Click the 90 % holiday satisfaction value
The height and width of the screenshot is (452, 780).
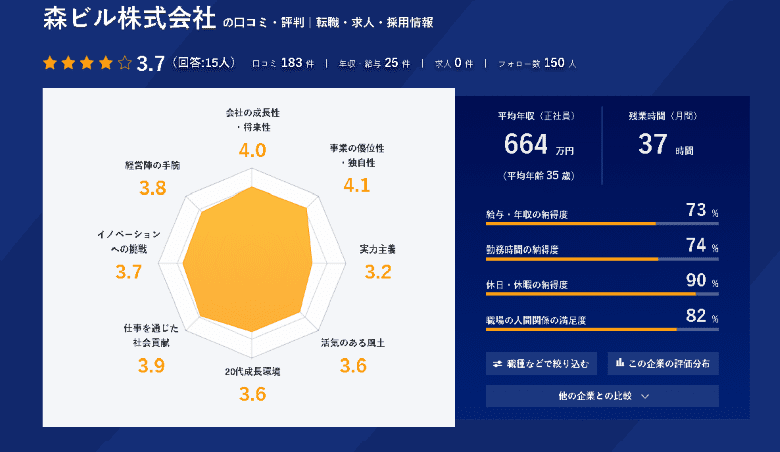point(702,280)
